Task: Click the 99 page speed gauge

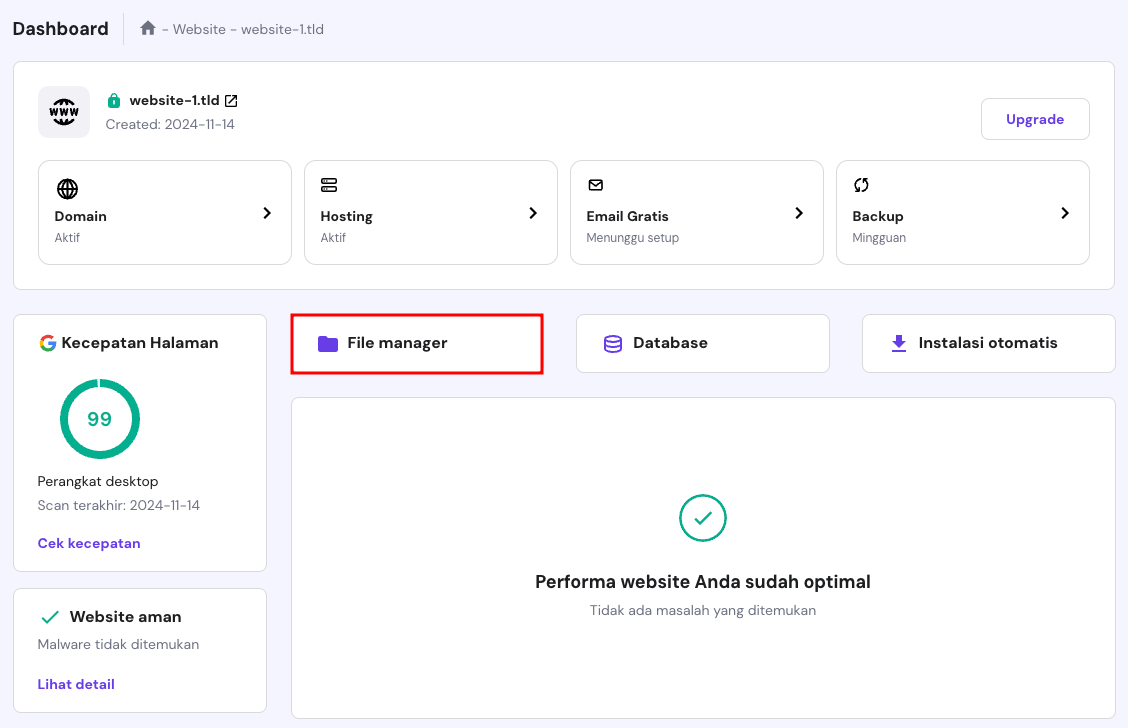Action: pos(100,419)
